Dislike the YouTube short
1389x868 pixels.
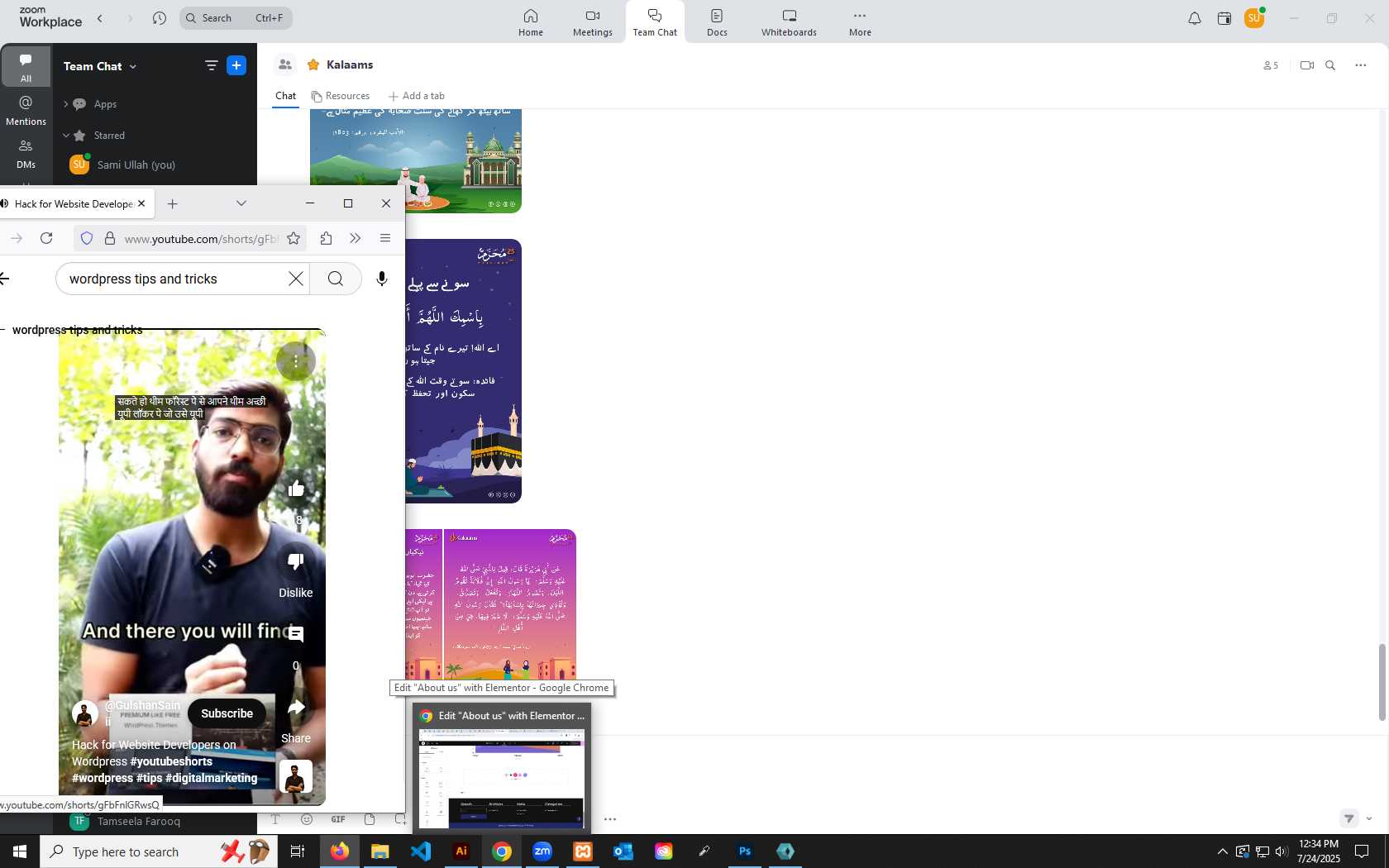296,562
